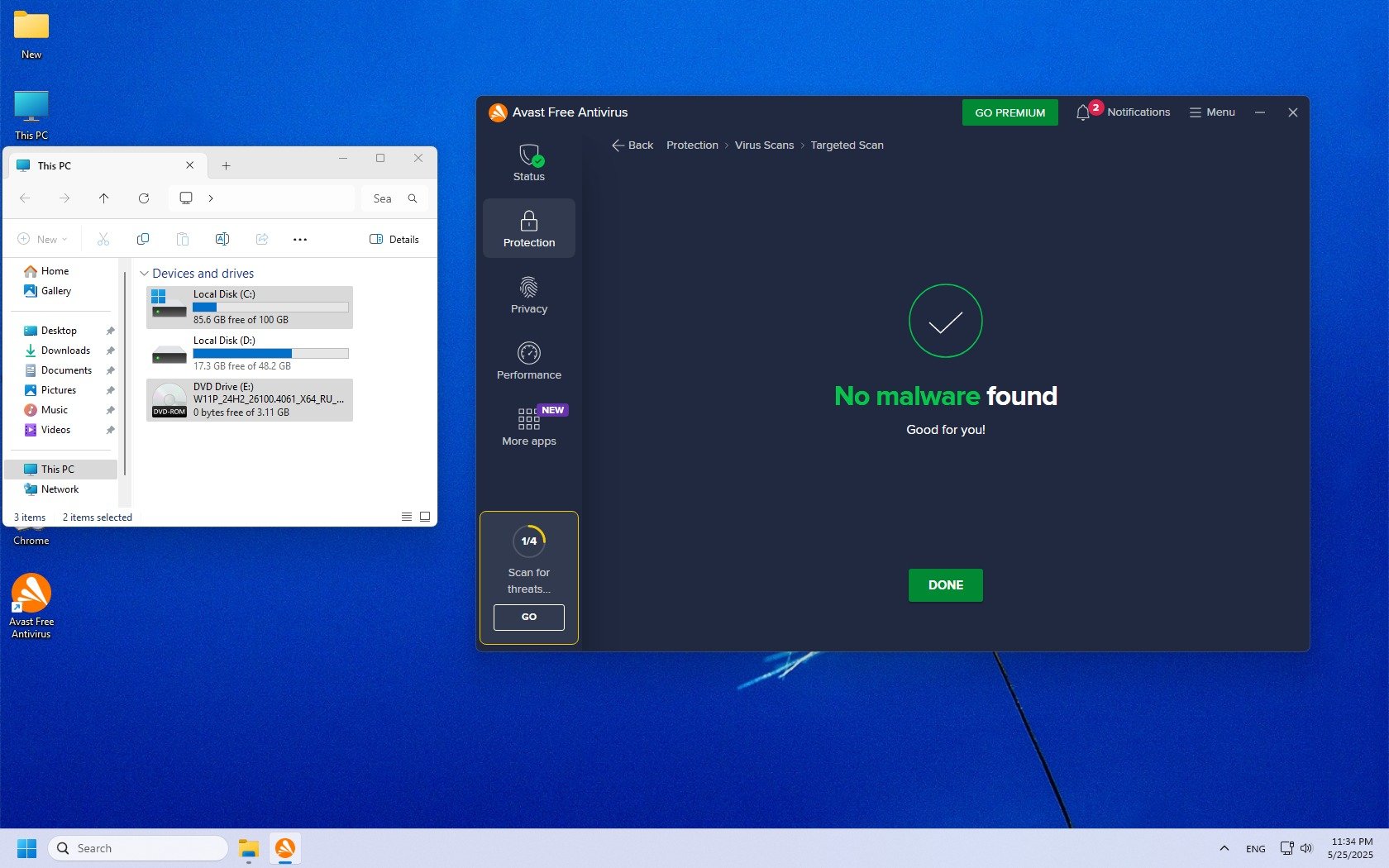Click the back arrow in File Explorer
This screenshot has width=1389, height=868.
click(x=25, y=198)
